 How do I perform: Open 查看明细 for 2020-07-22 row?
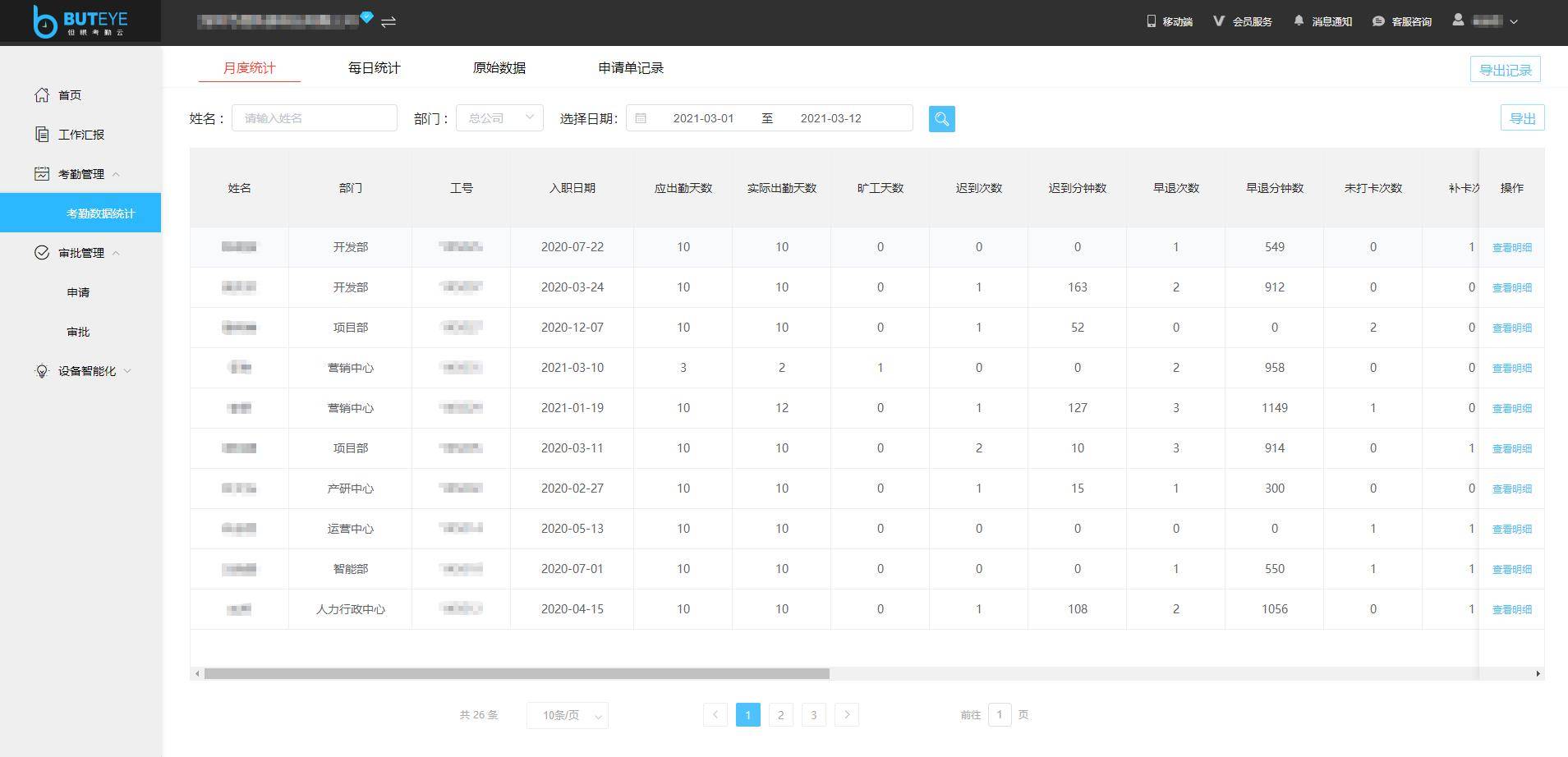pos(1511,247)
